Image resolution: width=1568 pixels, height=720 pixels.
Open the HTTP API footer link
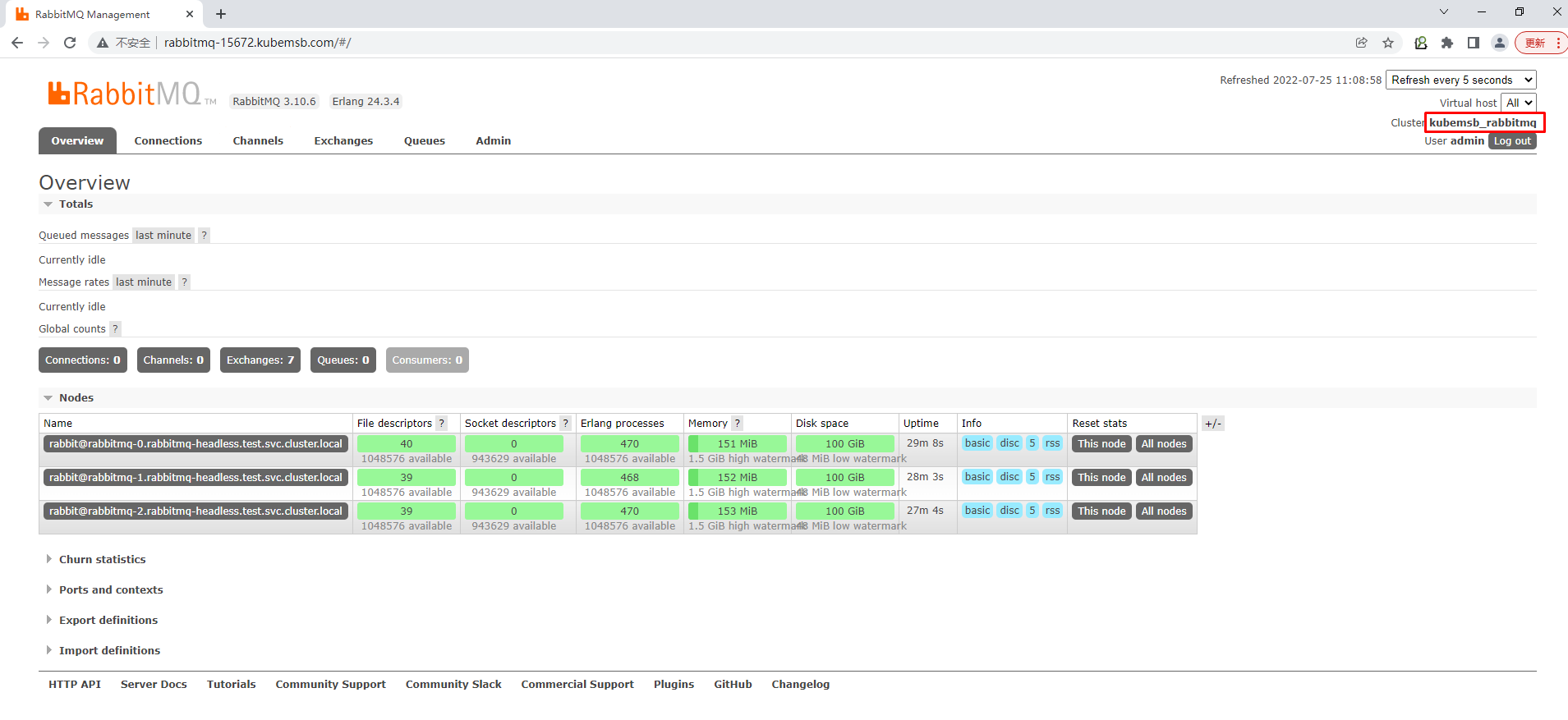point(75,685)
